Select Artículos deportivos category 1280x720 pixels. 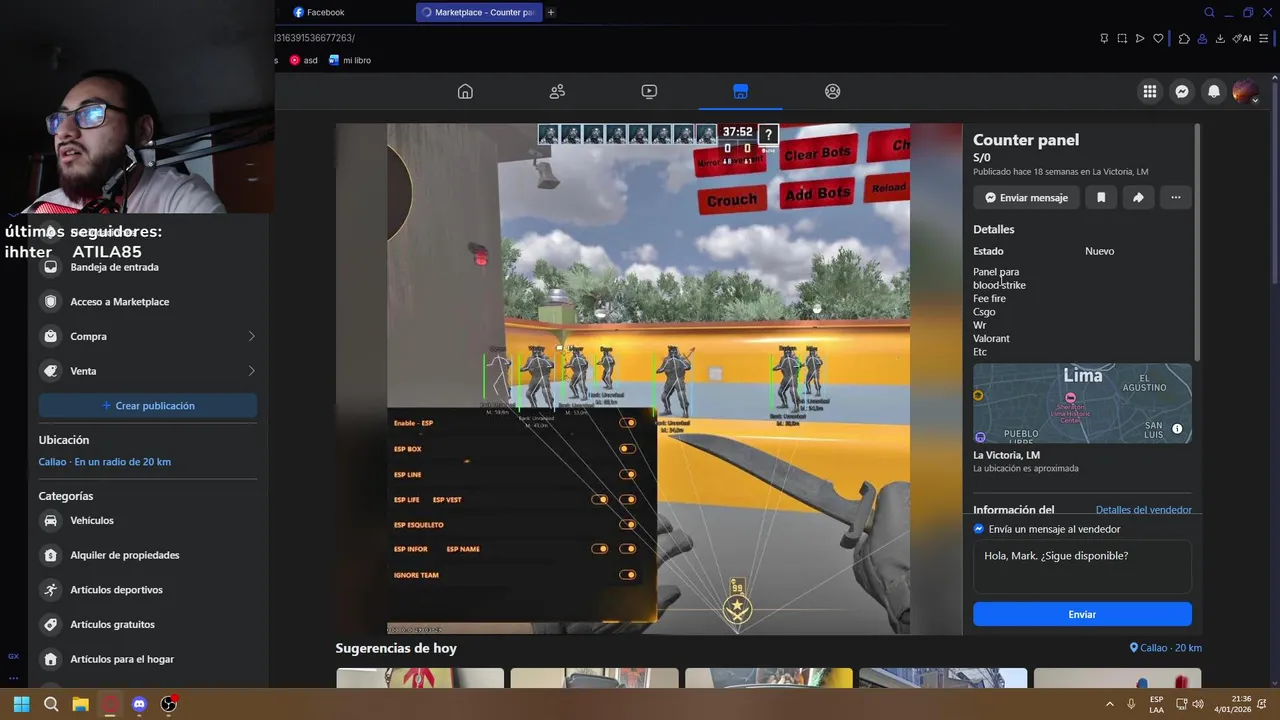[x=148, y=590]
